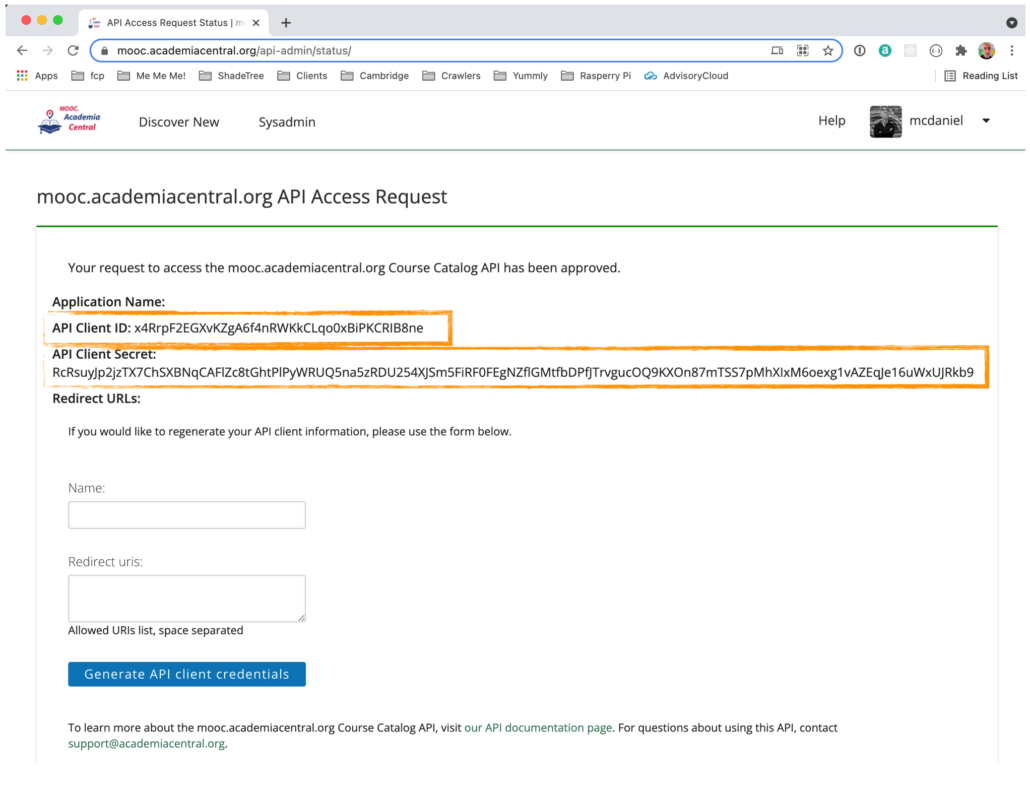This screenshot has width=1030, height=788.
Task: Open the Rasperry Pi bookmarks folder
Action: pos(596,76)
